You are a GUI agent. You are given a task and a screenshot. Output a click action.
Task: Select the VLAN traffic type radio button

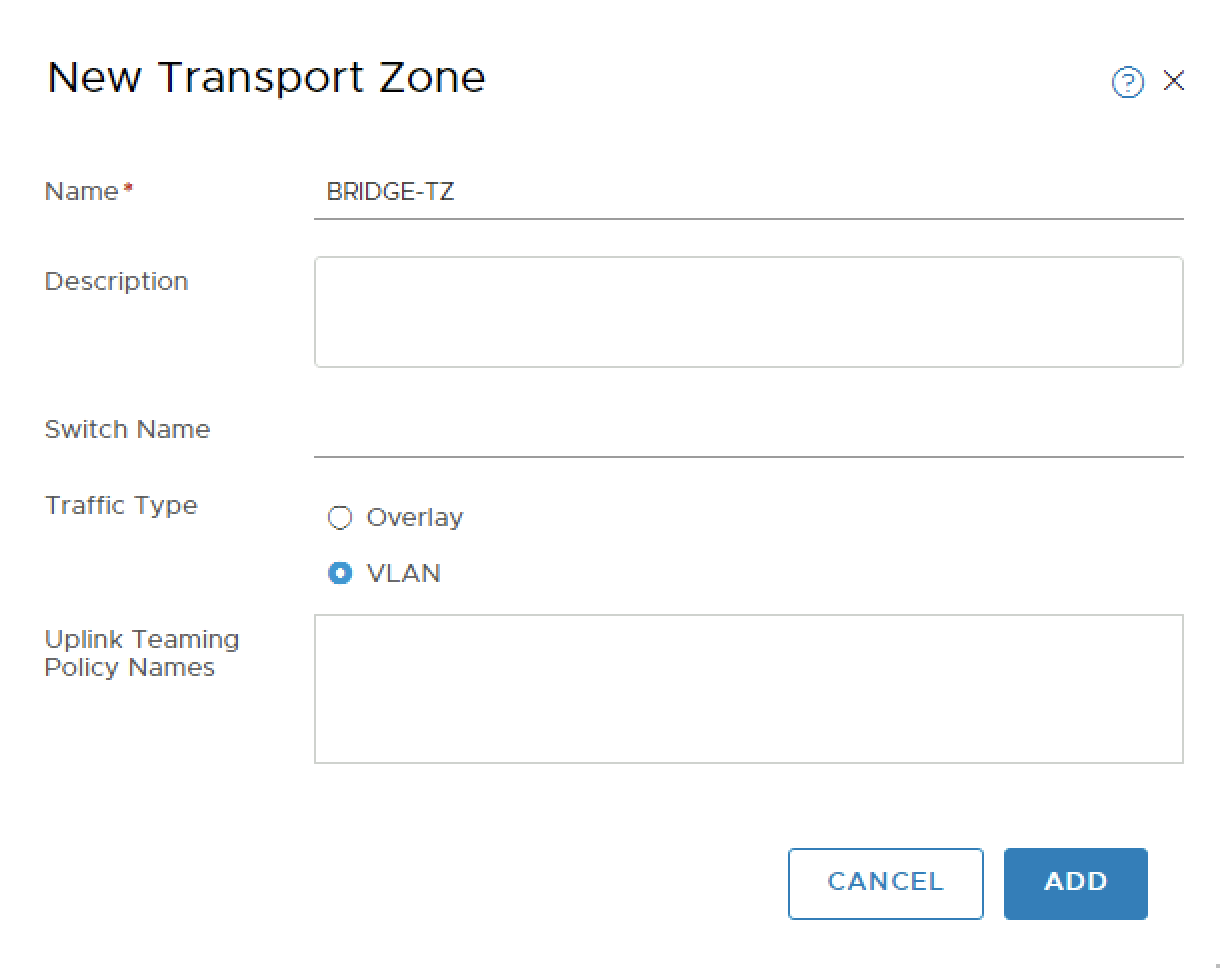(340, 574)
